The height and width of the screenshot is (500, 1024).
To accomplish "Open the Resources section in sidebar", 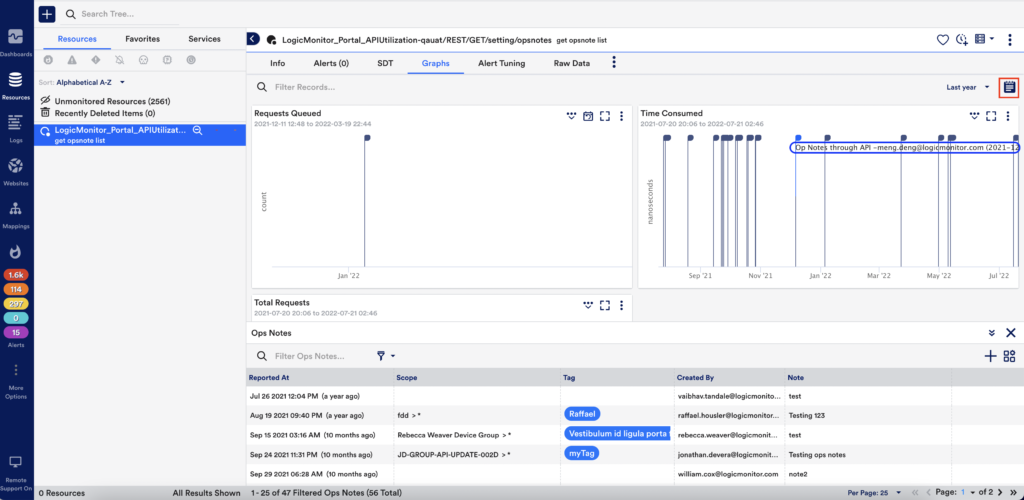I will (16, 85).
